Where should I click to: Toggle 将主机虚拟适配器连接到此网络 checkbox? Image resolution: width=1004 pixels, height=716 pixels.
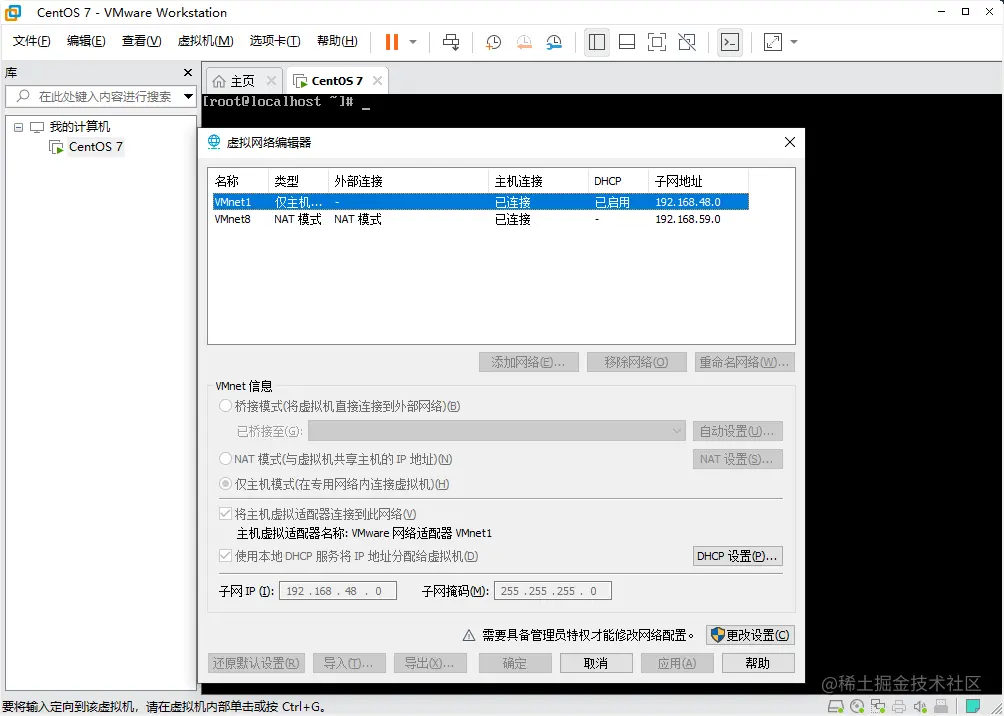coord(225,514)
